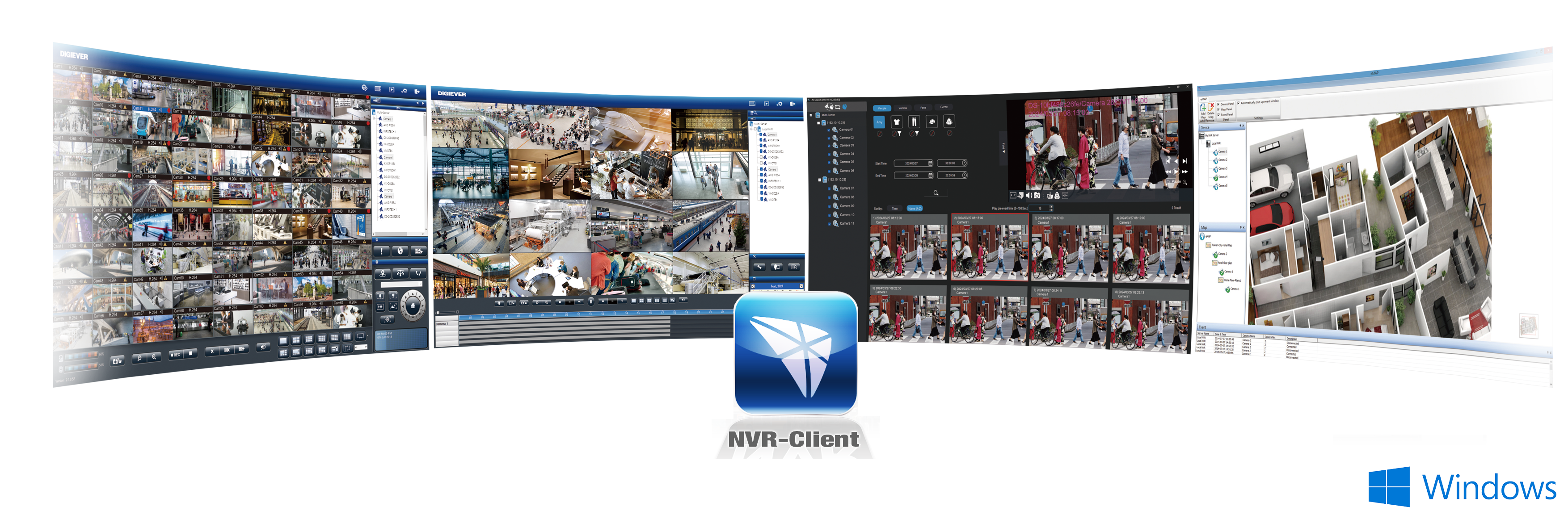This screenshot has width=1568, height=515.
Task: Select the shirt clothing filter icon
Action: pos(896,122)
